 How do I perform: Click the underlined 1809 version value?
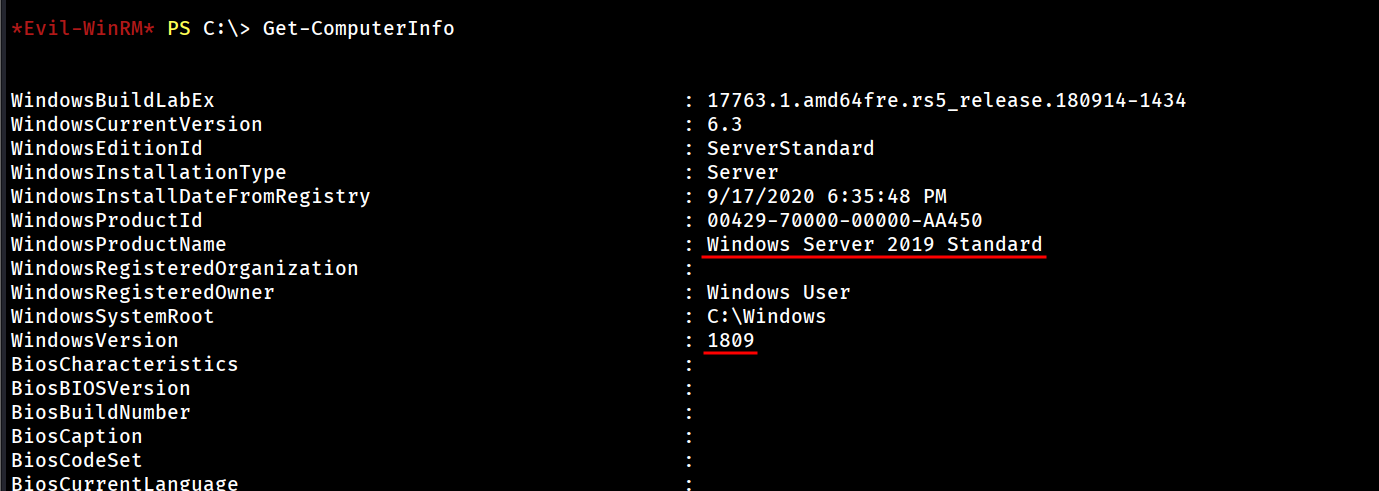730,341
